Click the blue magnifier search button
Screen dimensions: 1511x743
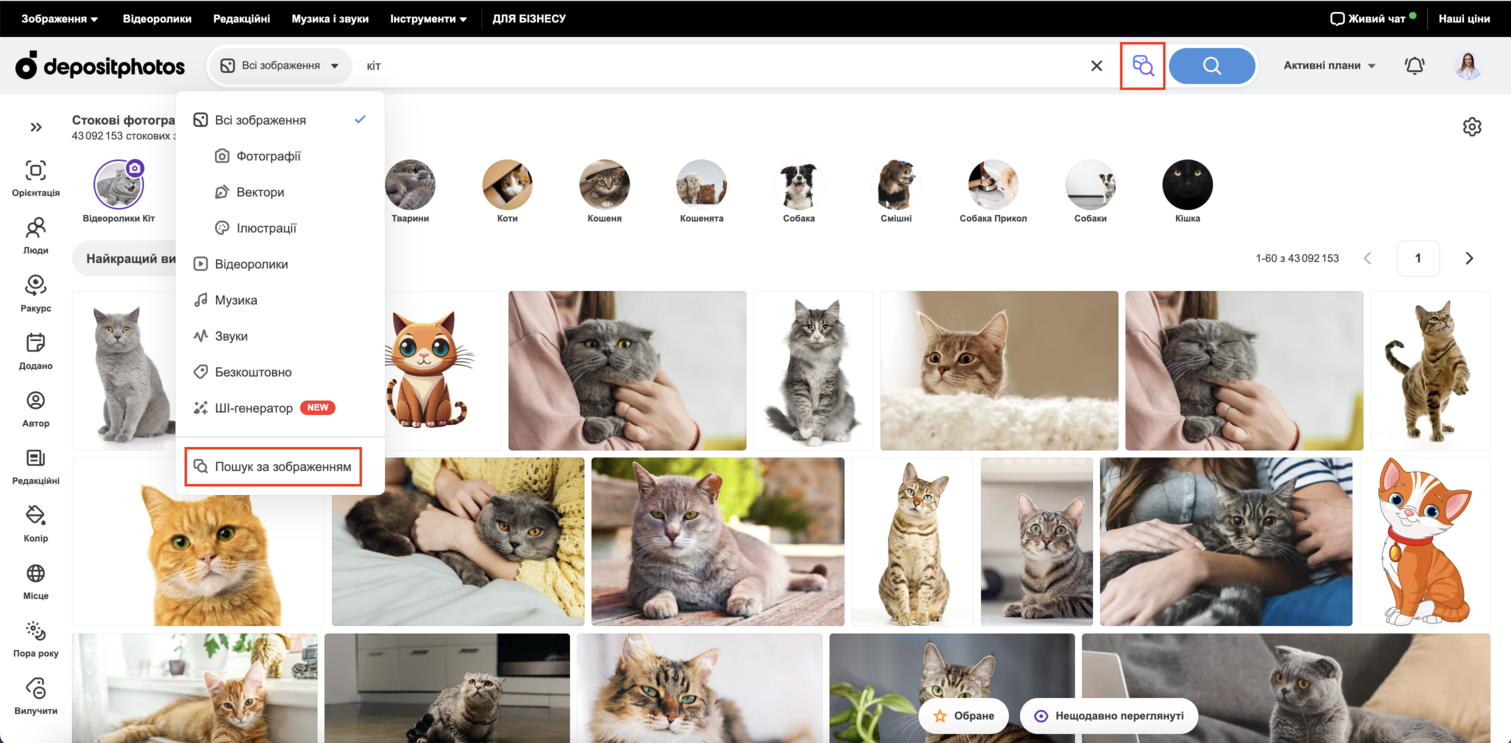(x=1212, y=66)
